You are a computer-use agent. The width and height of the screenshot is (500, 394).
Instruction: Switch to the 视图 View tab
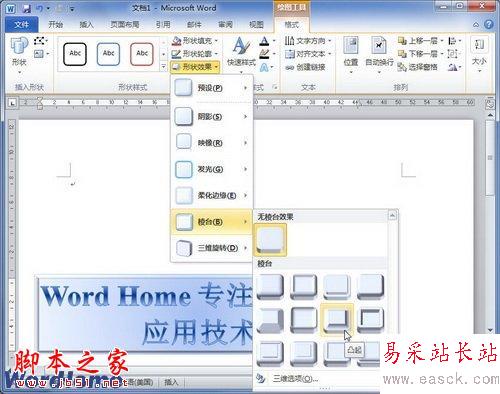(x=256, y=24)
